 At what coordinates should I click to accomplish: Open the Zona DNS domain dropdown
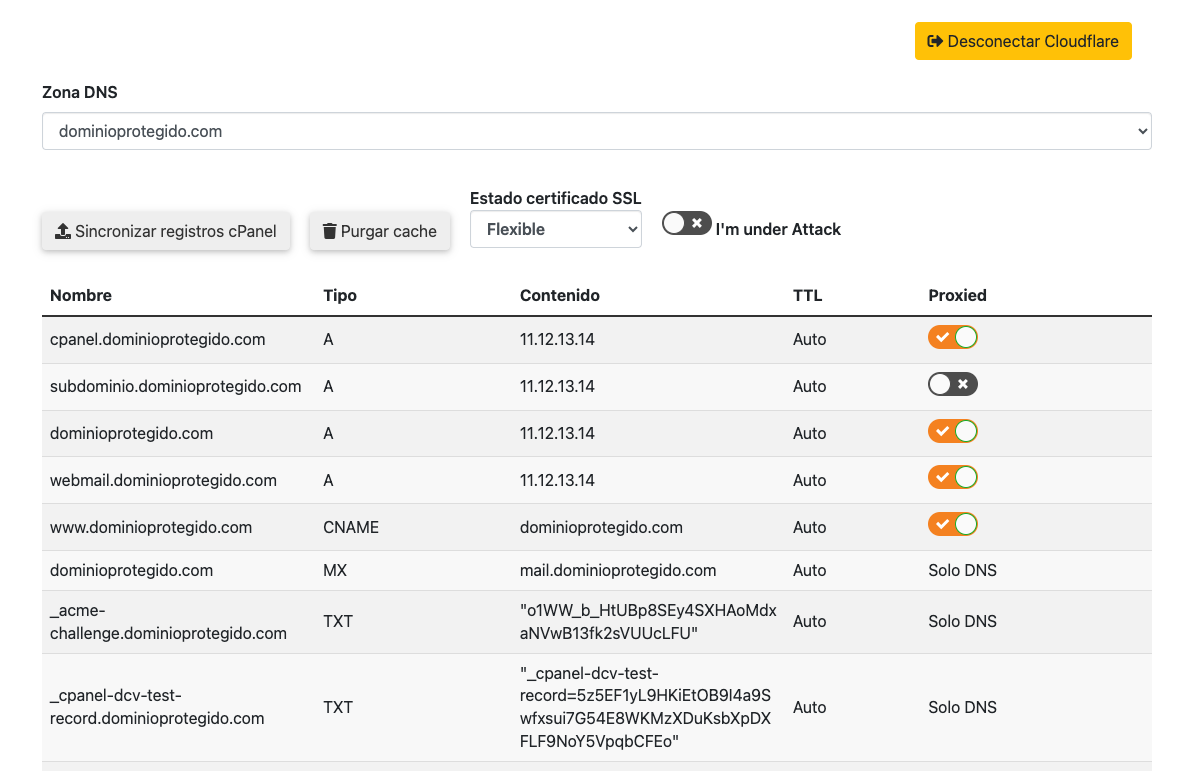tap(596, 131)
